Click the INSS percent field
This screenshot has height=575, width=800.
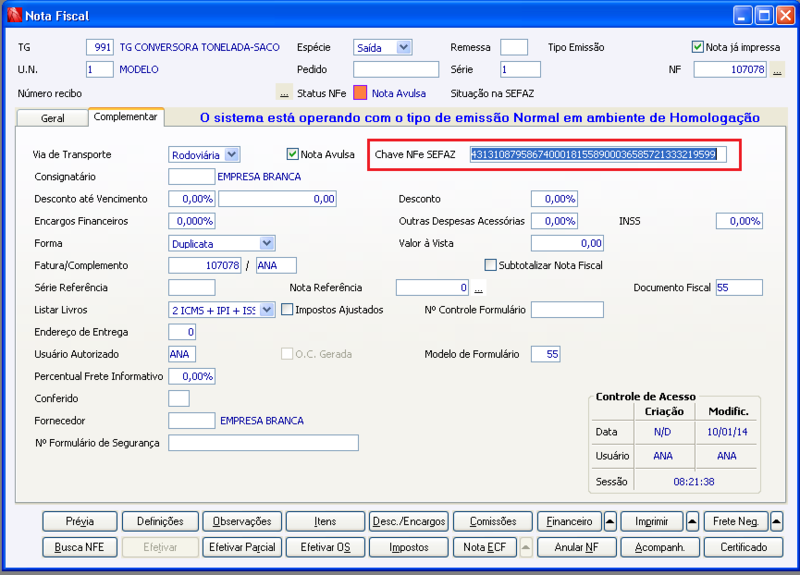[739, 221]
